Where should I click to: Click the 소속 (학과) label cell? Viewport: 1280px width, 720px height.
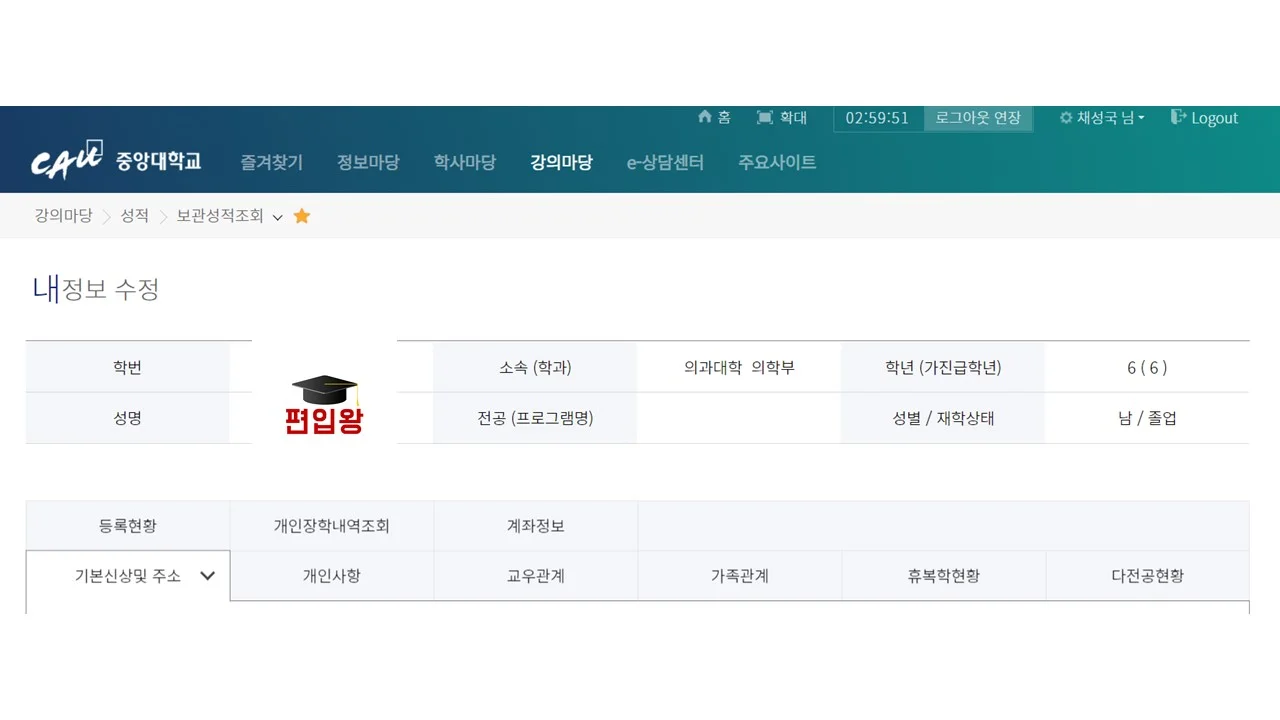tap(535, 367)
